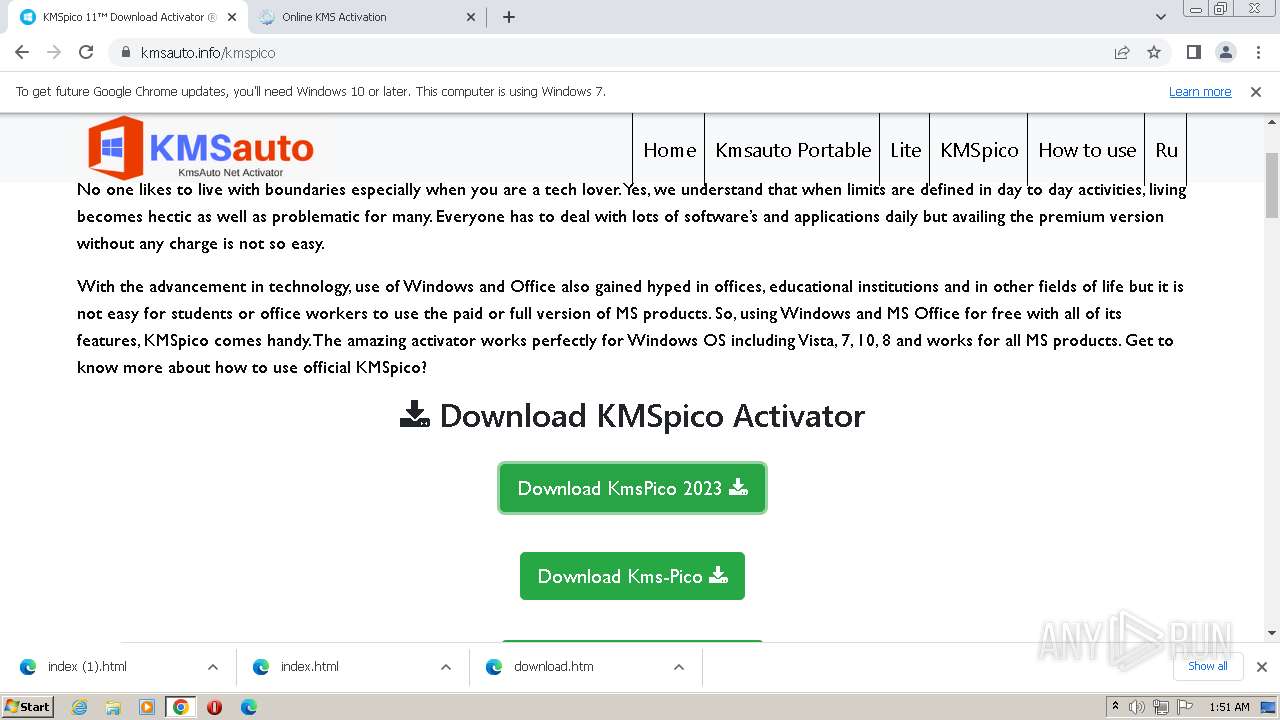Click the Chrome taskbar icon

181,707
